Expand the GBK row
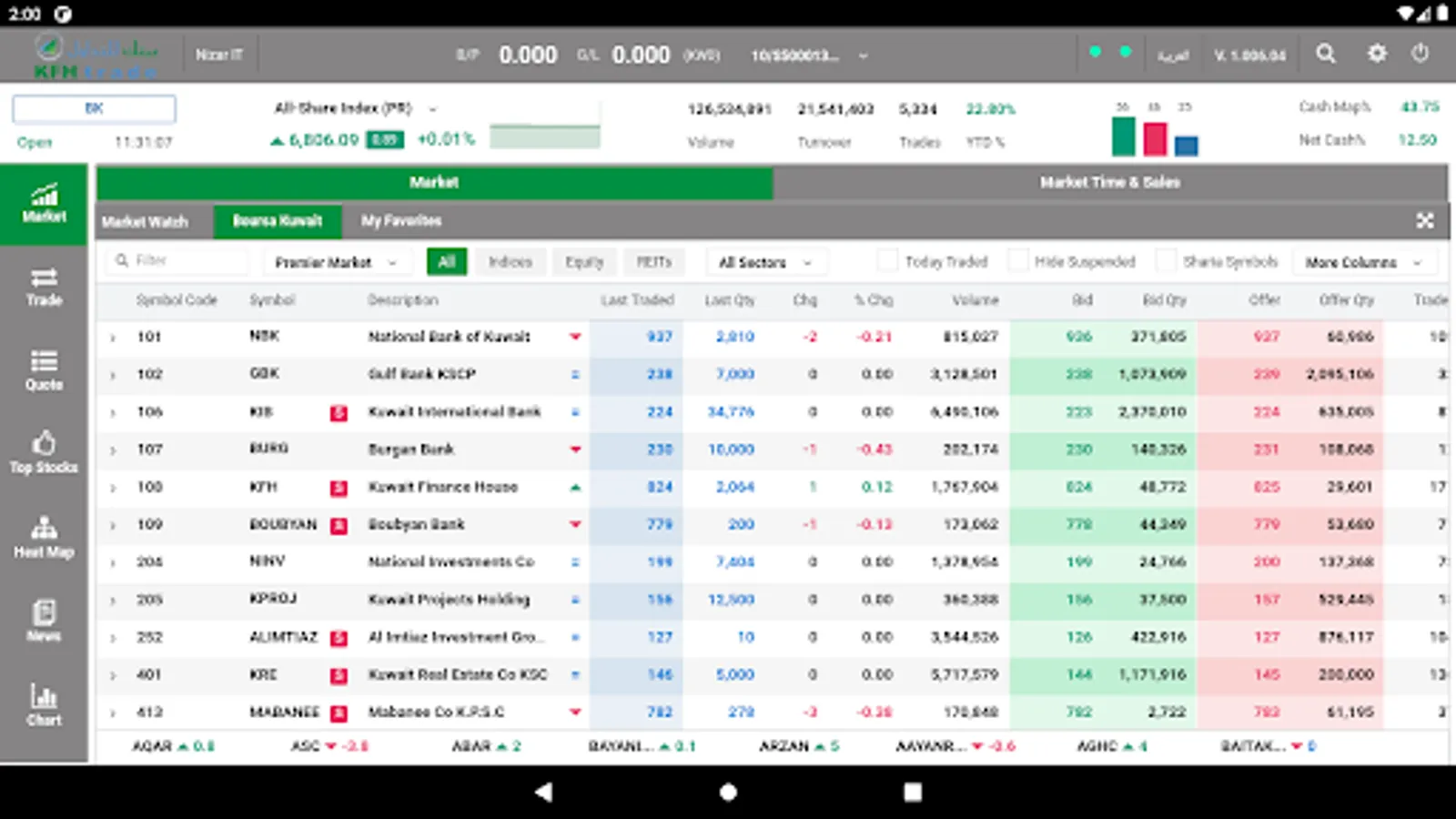This screenshot has width=1456, height=819. 113,375
